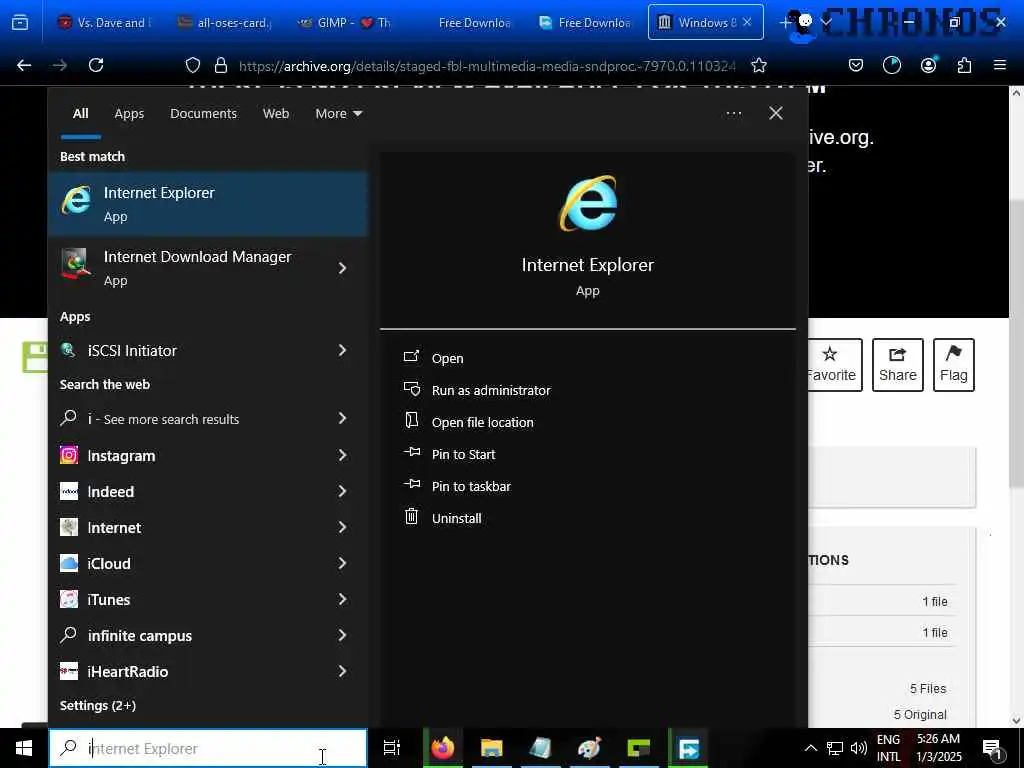Click 'Settings (2+)' section header

click(98, 705)
